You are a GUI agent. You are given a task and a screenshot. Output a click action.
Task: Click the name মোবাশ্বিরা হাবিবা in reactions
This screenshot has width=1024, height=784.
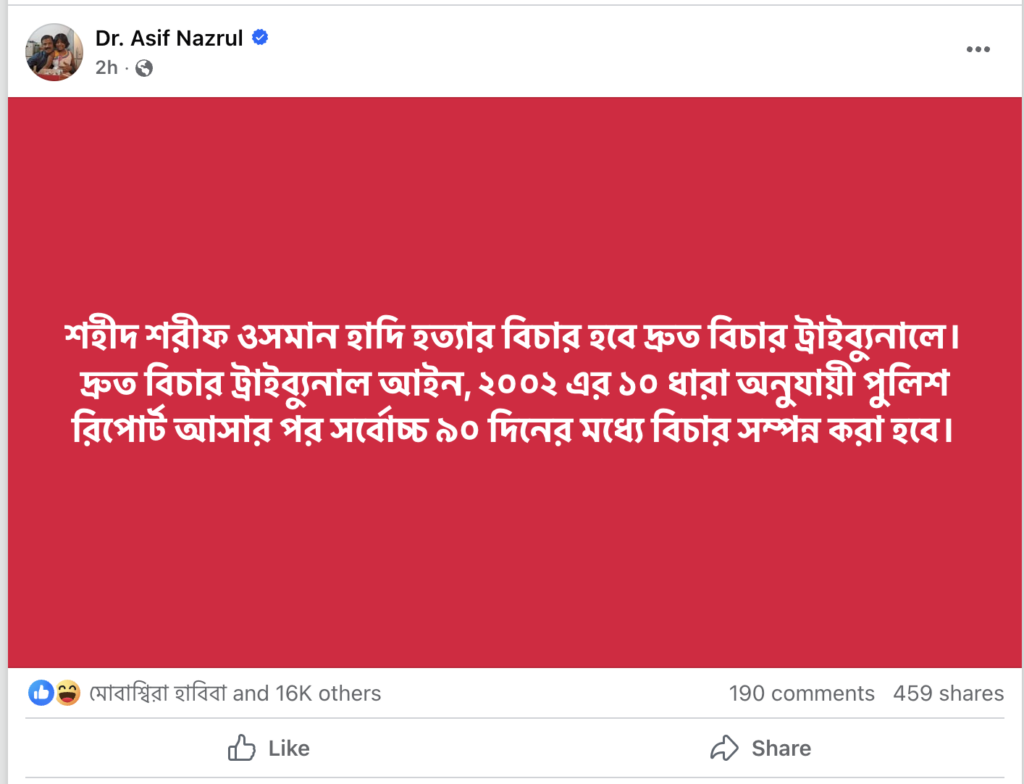tap(157, 693)
